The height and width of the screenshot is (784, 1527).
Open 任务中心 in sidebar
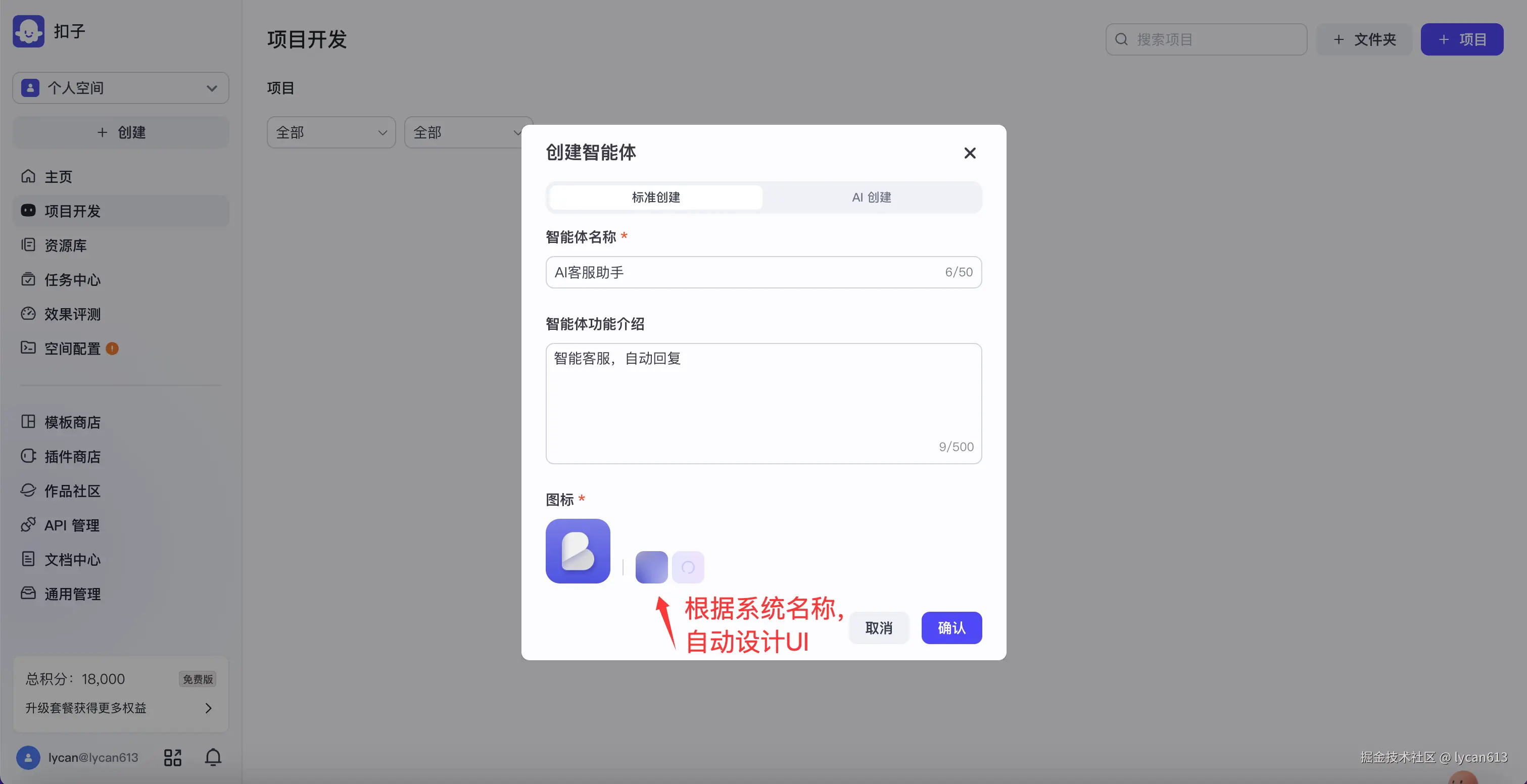72,280
